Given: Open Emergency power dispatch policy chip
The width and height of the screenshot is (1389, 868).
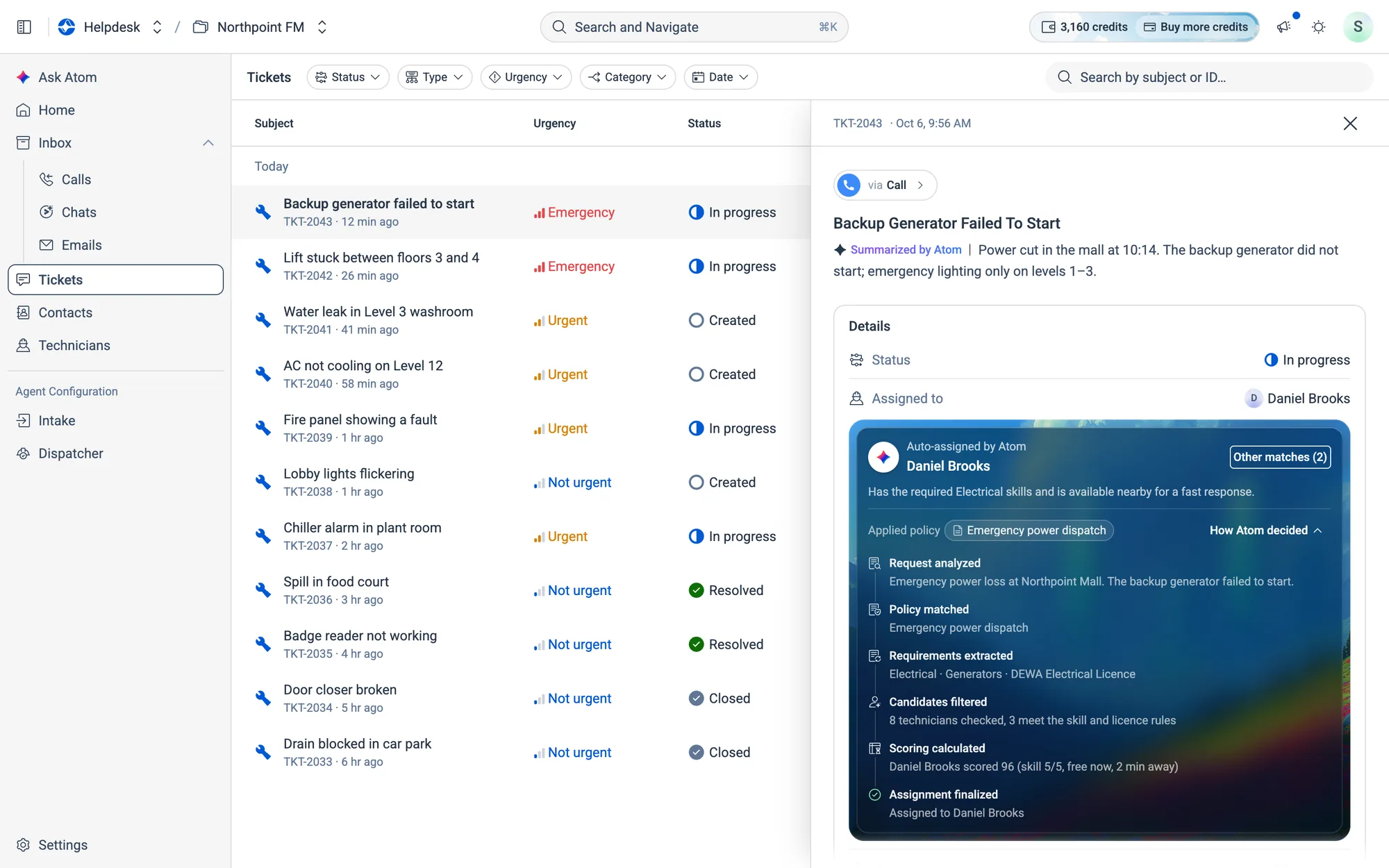Looking at the screenshot, I should [1029, 531].
